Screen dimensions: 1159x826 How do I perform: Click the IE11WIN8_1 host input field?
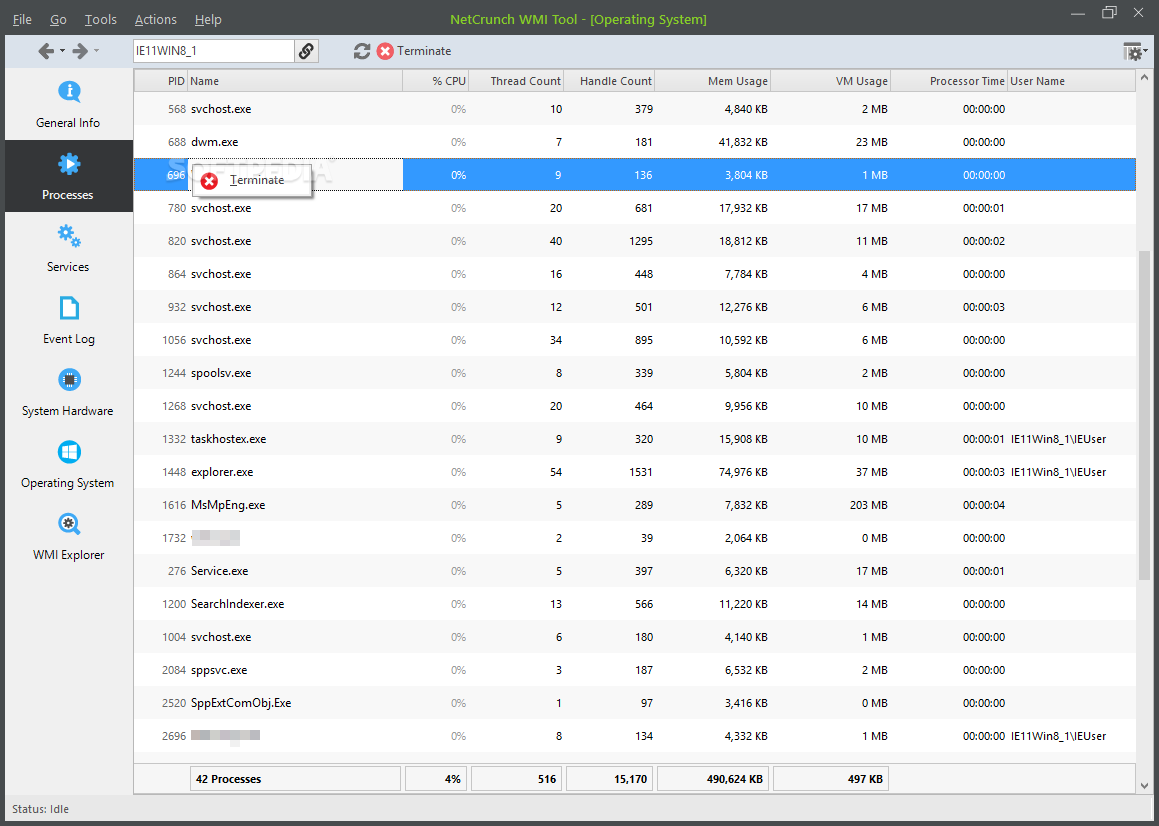[214, 51]
